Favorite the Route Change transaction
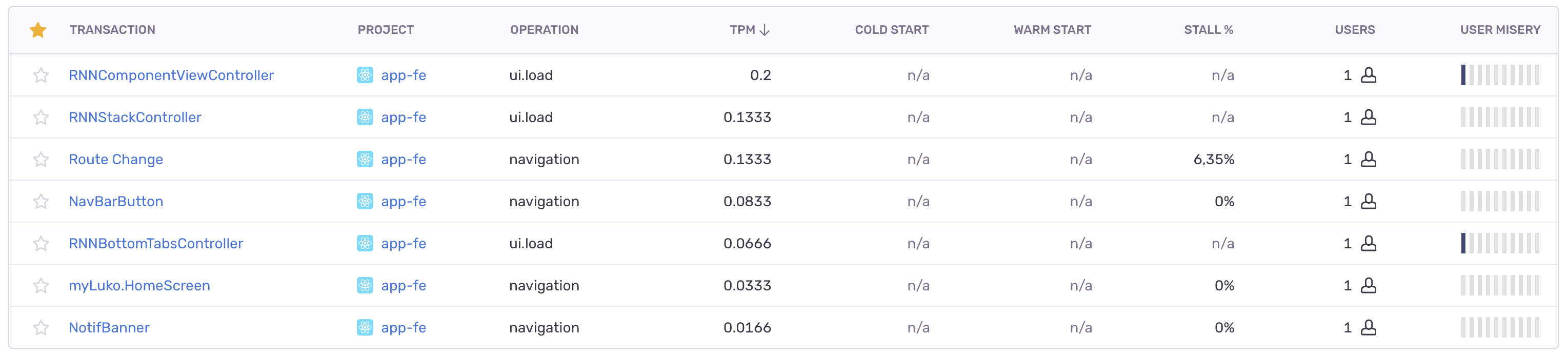The height and width of the screenshot is (354, 1568). tap(41, 159)
